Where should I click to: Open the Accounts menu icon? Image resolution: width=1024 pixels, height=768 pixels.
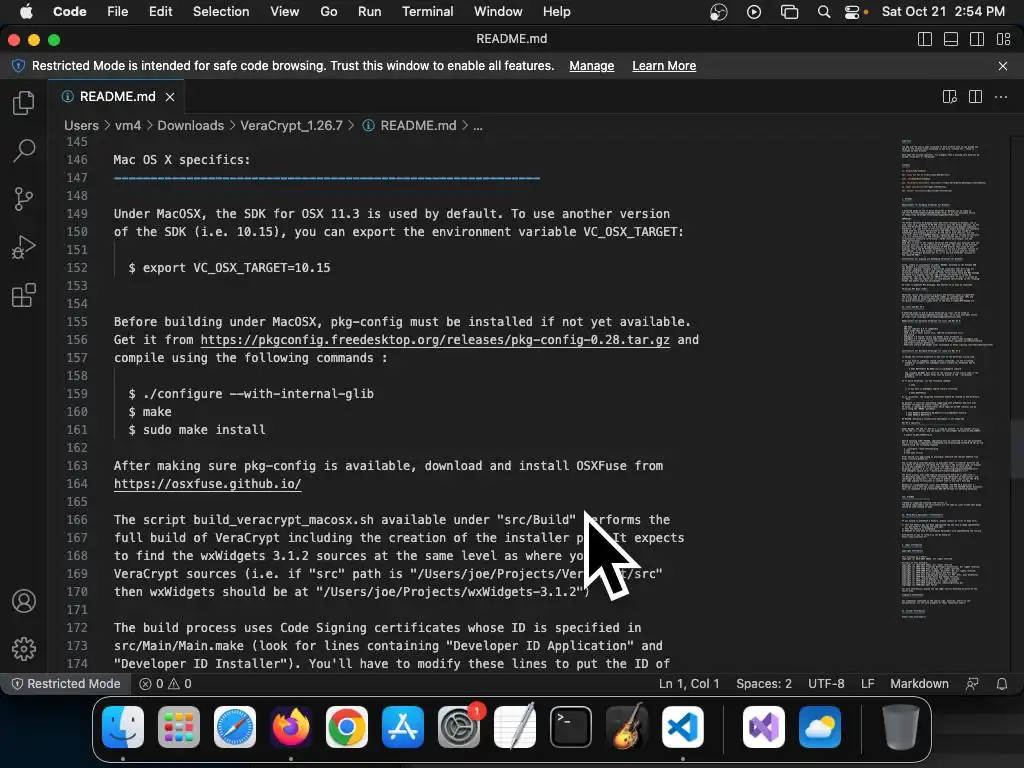(24, 601)
